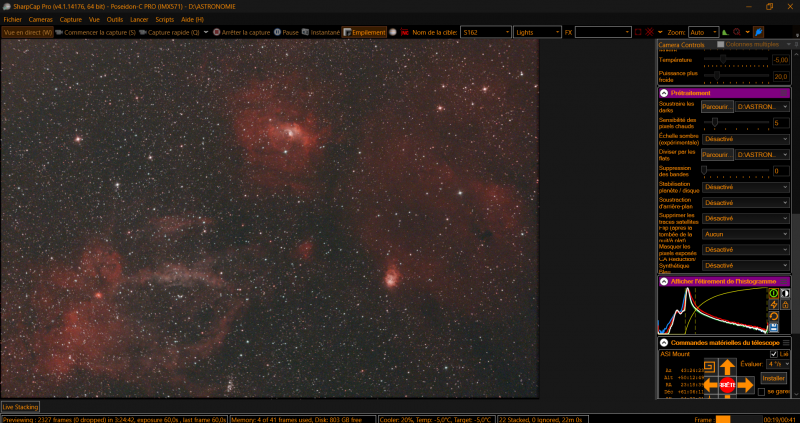The image size is (800, 423).
Task: Collapse the Prétraitement section
Action: pyautogui.click(x=664, y=93)
